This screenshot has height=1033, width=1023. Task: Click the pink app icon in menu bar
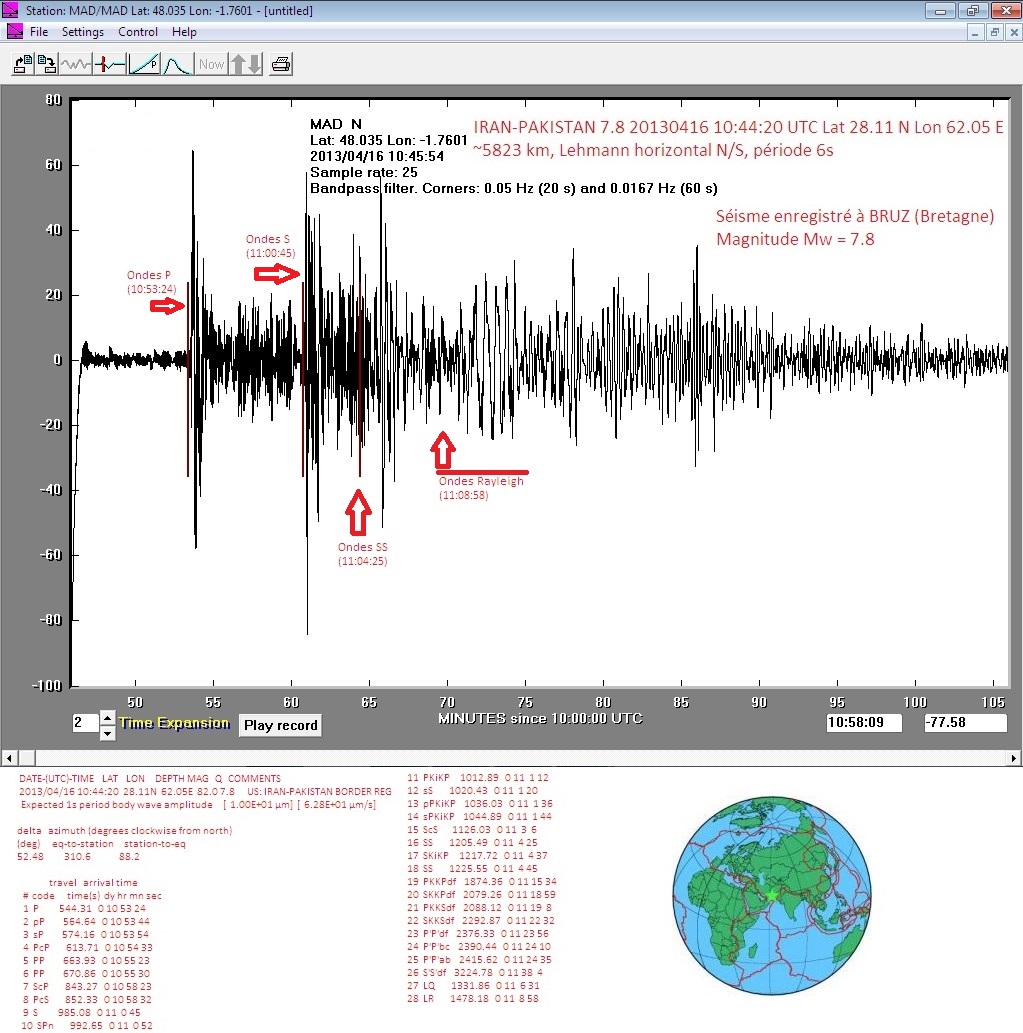[x=14, y=32]
